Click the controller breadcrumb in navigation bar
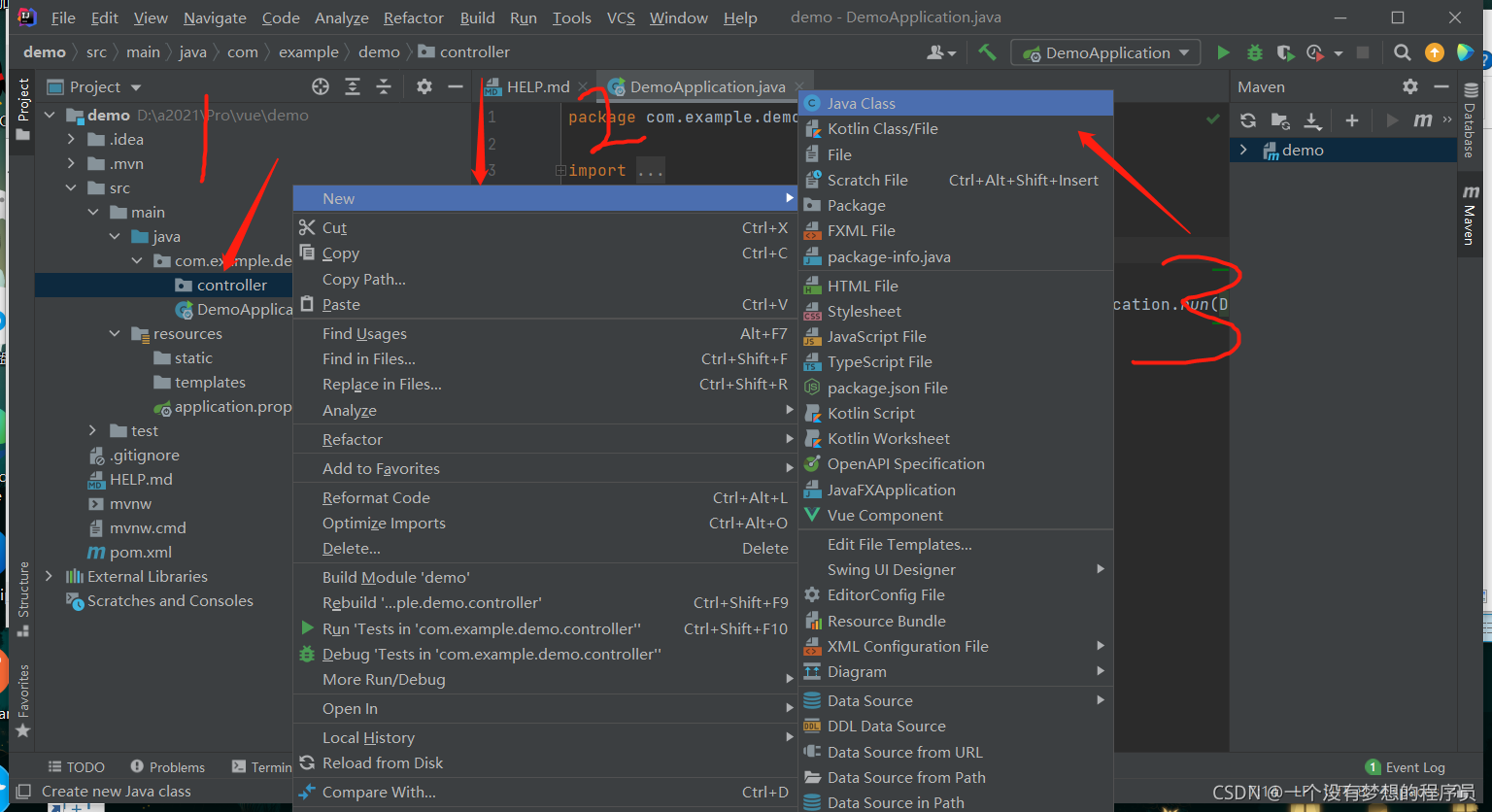This screenshot has height=812, width=1492. click(464, 51)
